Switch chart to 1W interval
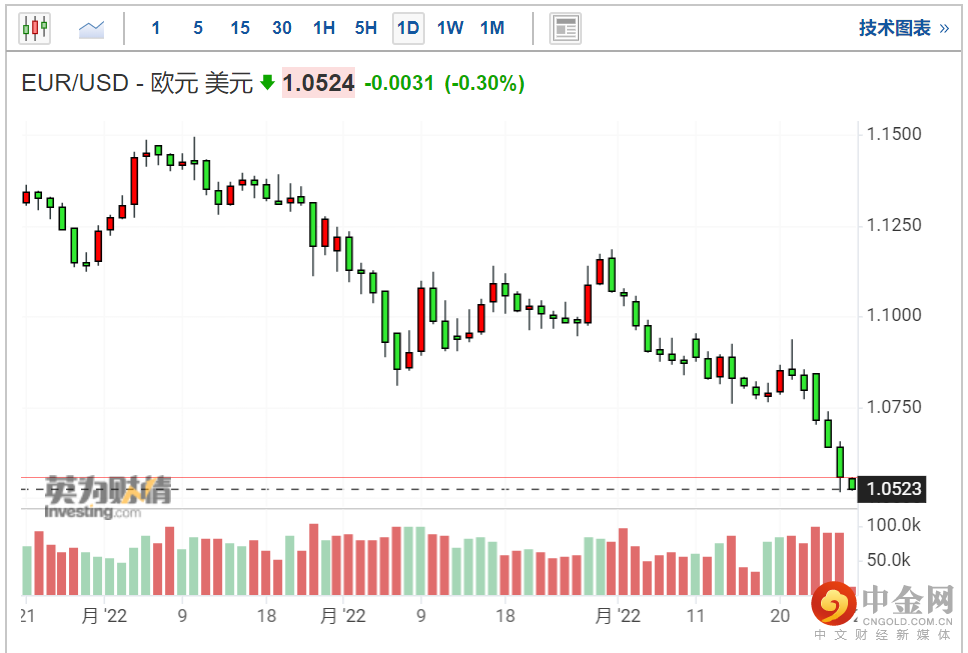 pyautogui.click(x=450, y=28)
